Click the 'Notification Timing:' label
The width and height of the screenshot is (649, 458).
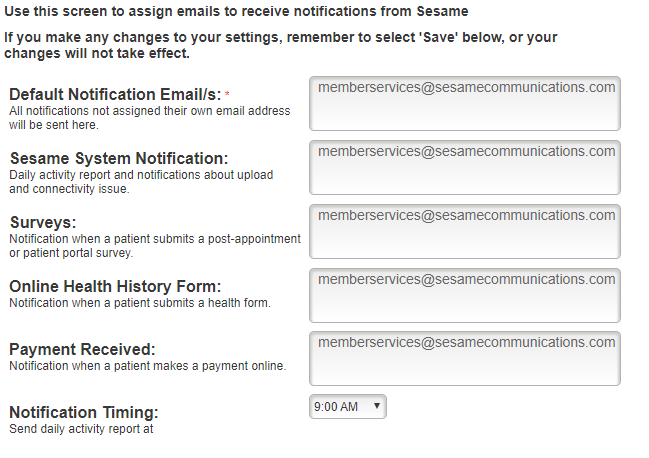point(84,412)
